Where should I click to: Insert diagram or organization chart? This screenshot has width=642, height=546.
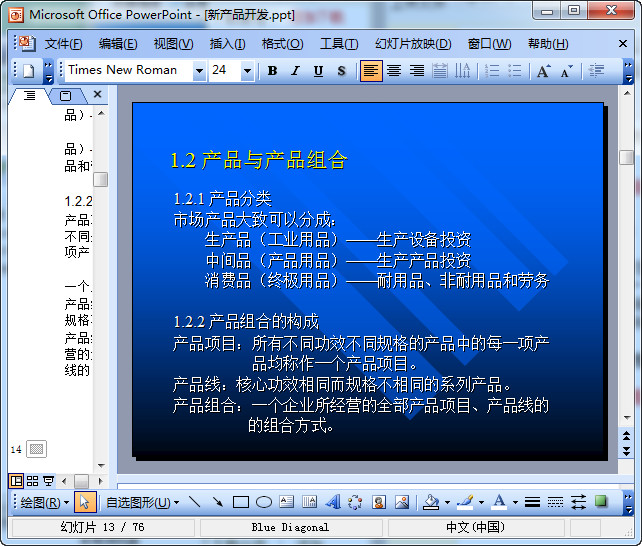tap(355, 502)
